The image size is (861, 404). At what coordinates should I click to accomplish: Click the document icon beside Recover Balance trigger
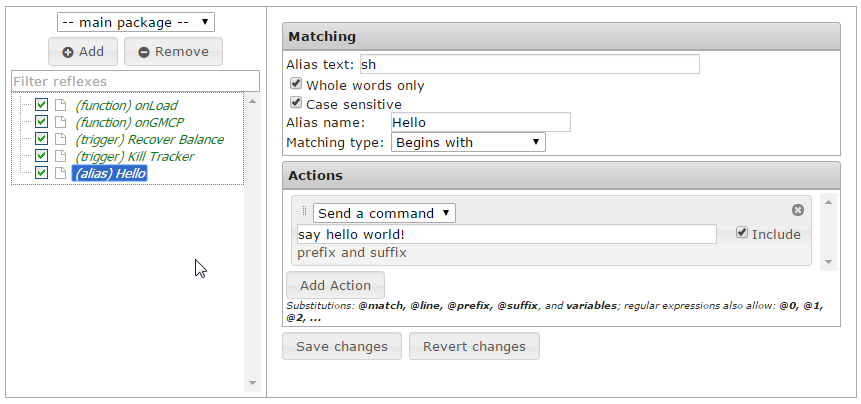click(x=60, y=139)
